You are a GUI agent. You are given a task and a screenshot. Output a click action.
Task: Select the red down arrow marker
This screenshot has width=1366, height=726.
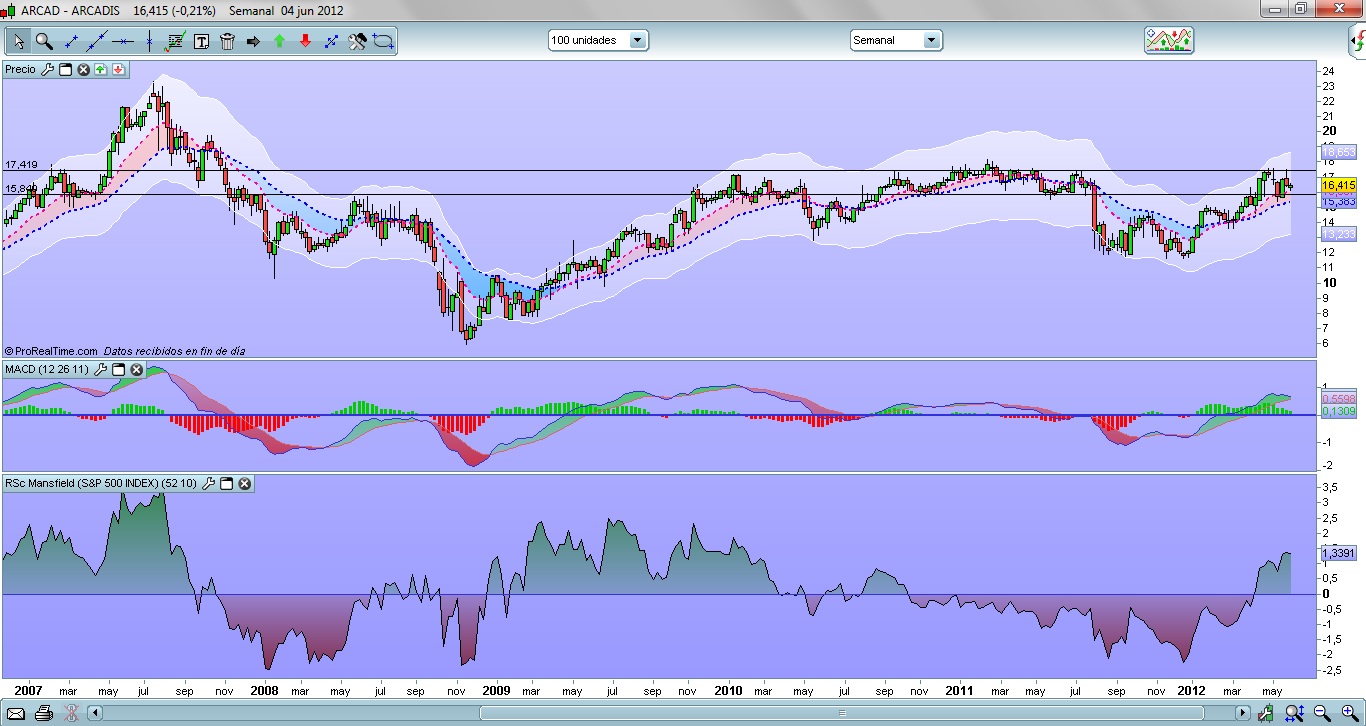coord(305,41)
